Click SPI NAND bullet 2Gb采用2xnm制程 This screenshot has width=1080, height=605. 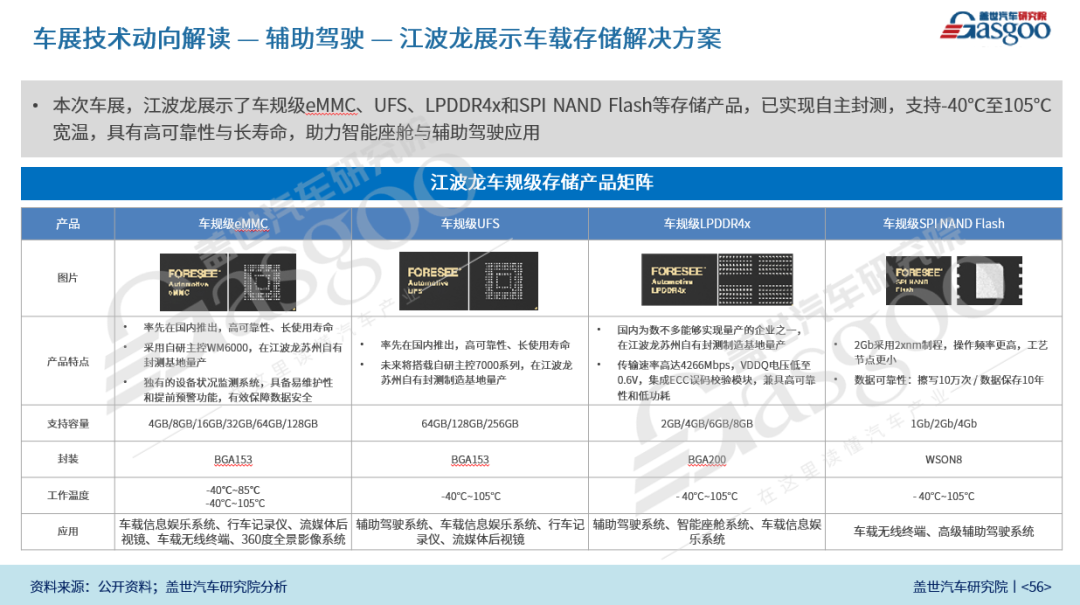pyautogui.click(x=951, y=352)
